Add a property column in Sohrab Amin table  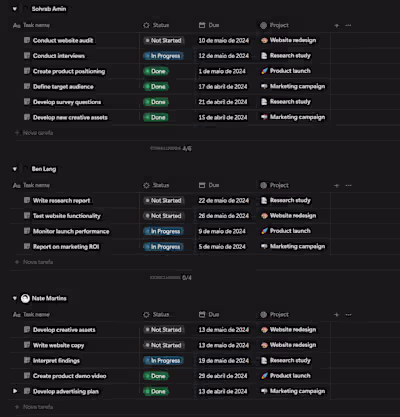click(x=337, y=25)
